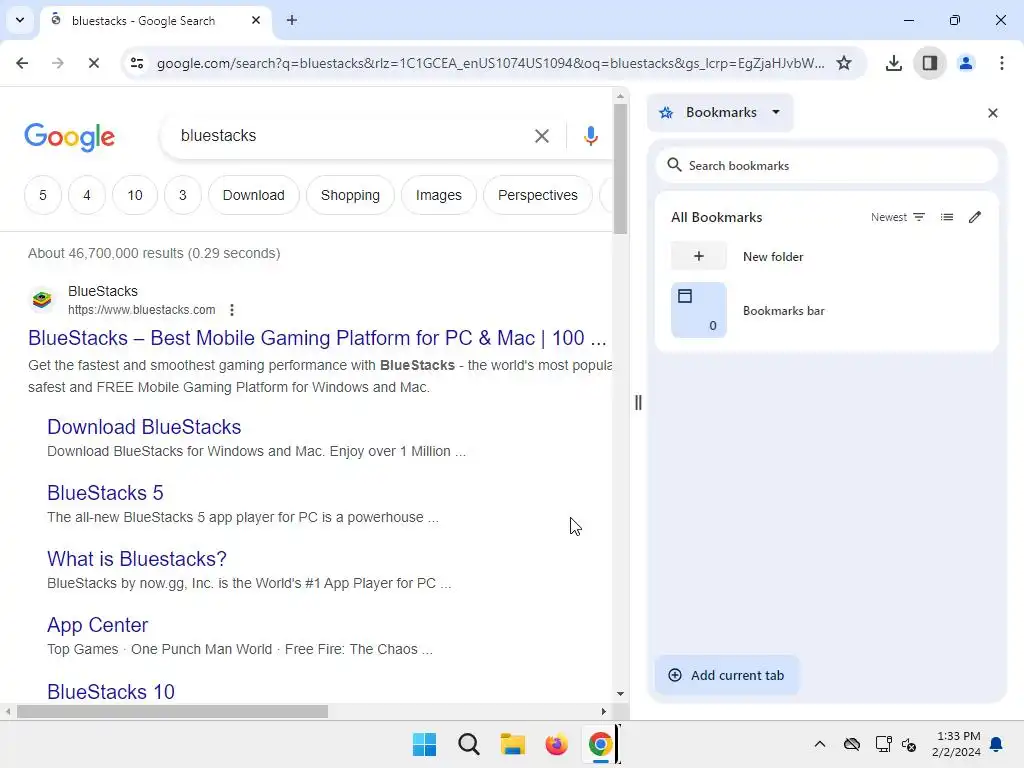Open the App Center sitelink
Image resolution: width=1024 pixels, height=768 pixels.
click(98, 625)
